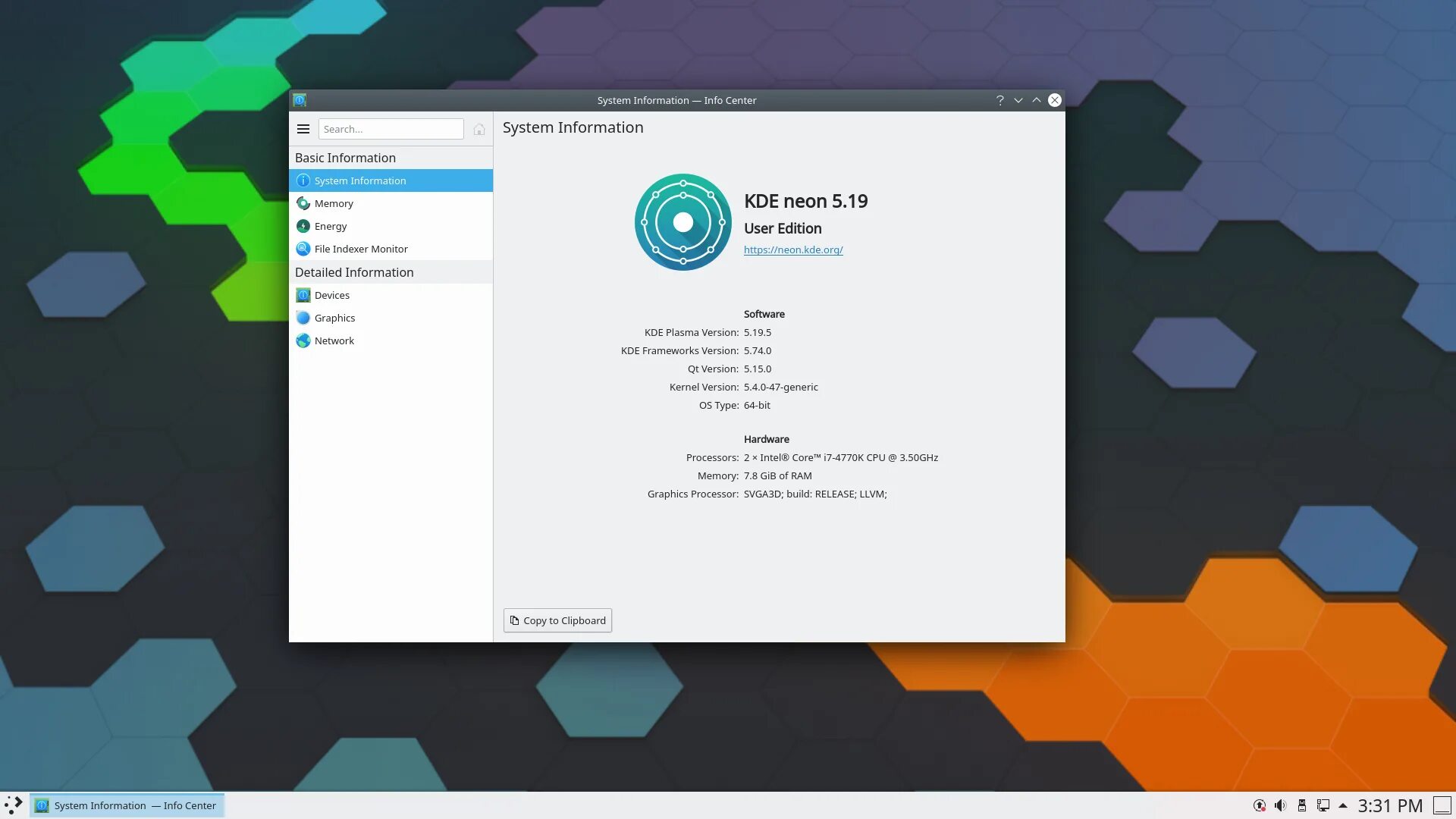This screenshot has height=819, width=1456.
Task: Select System Information in the sidebar
Action: tap(391, 180)
